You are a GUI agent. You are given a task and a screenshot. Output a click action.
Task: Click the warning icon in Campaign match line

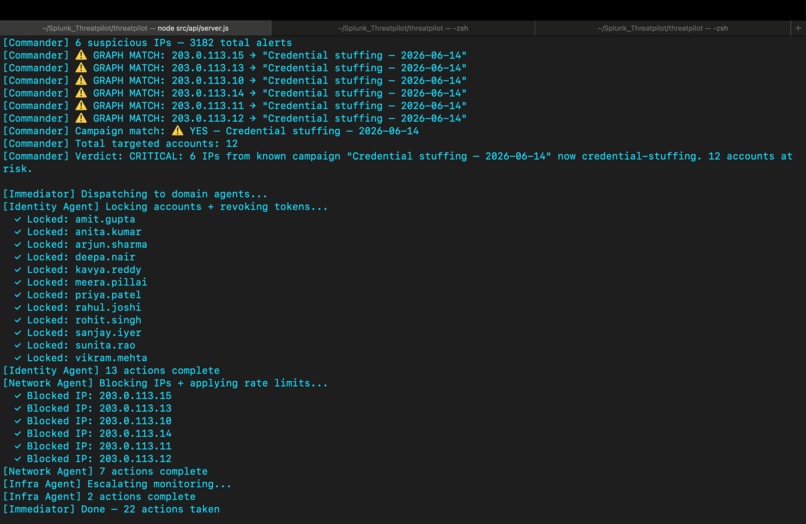click(178, 131)
